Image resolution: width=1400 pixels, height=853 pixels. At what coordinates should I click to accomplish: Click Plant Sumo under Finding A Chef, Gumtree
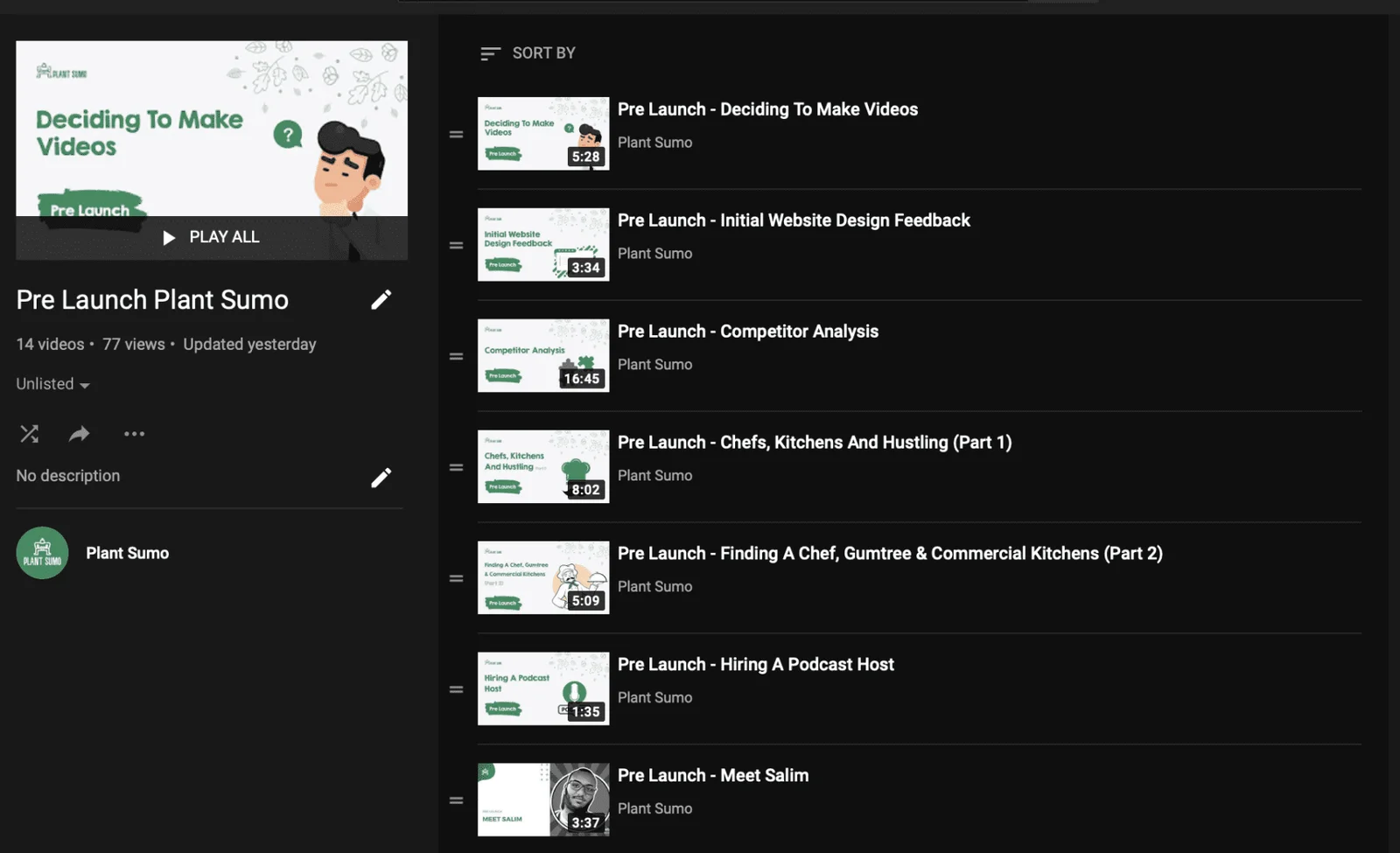coord(654,587)
